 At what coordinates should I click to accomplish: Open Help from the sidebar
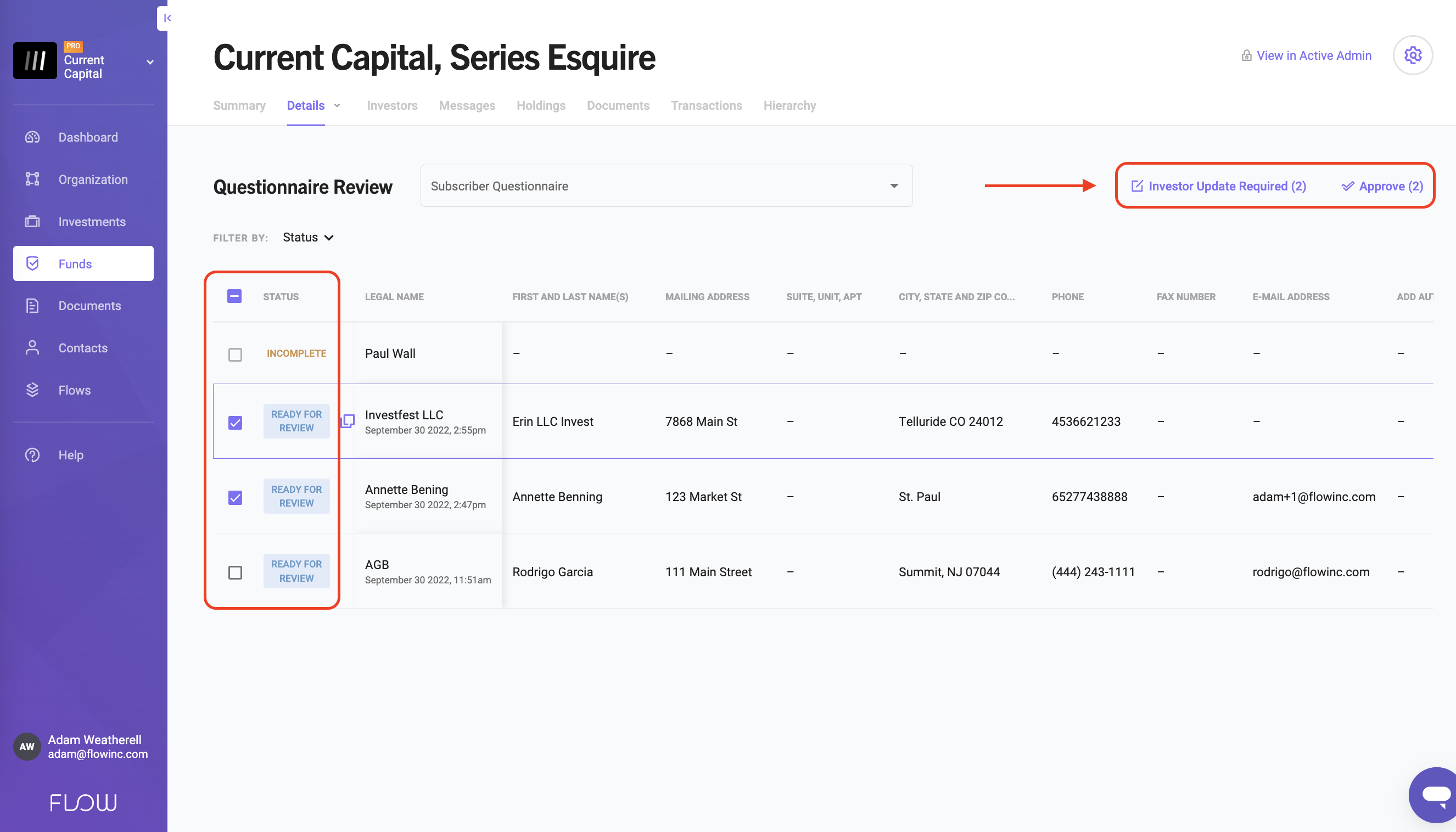[x=83, y=455]
